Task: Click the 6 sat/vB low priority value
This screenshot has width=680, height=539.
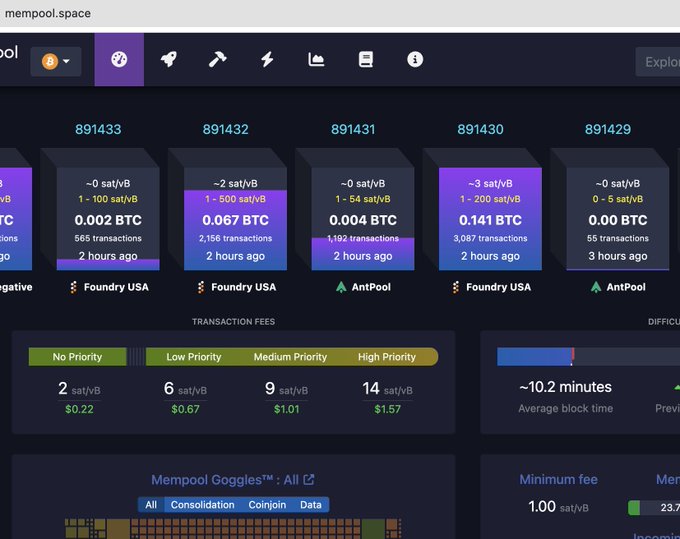Action: pos(185,389)
